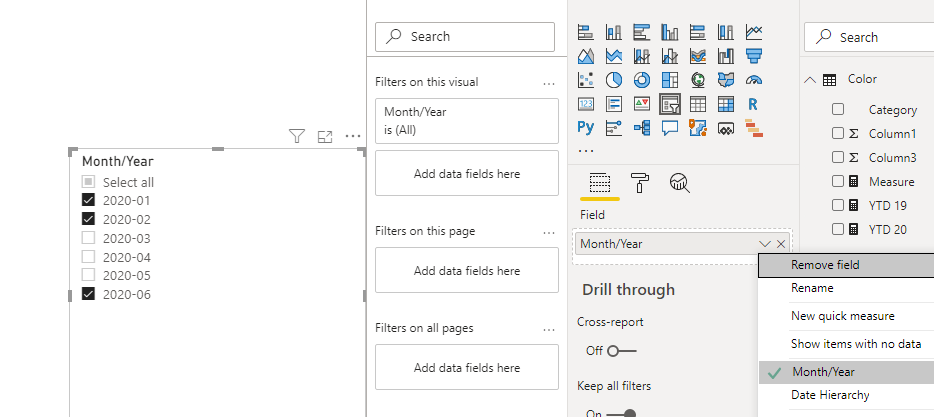This screenshot has width=934, height=417.
Task: Uncheck the 2020-02 slicer item
Action: (88, 219)
